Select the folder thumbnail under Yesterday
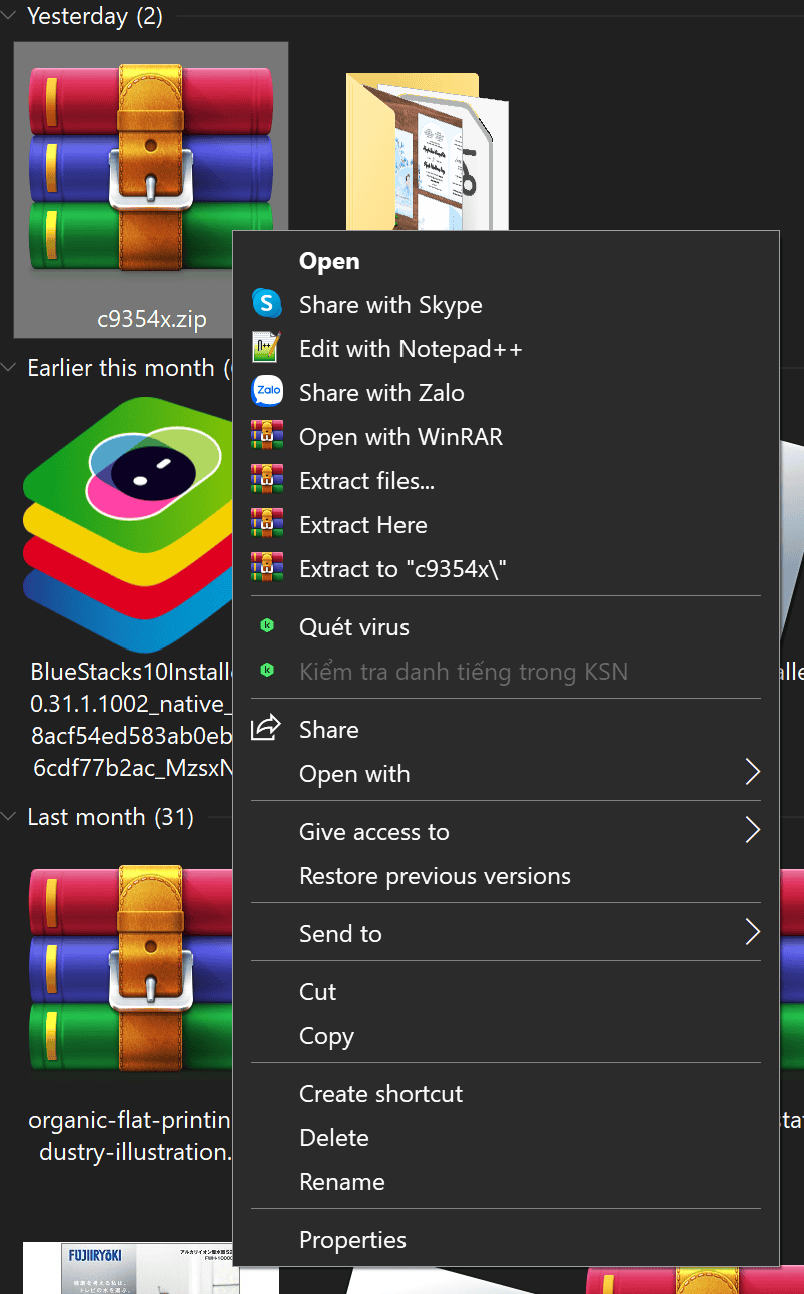 [x=425, y=150]
